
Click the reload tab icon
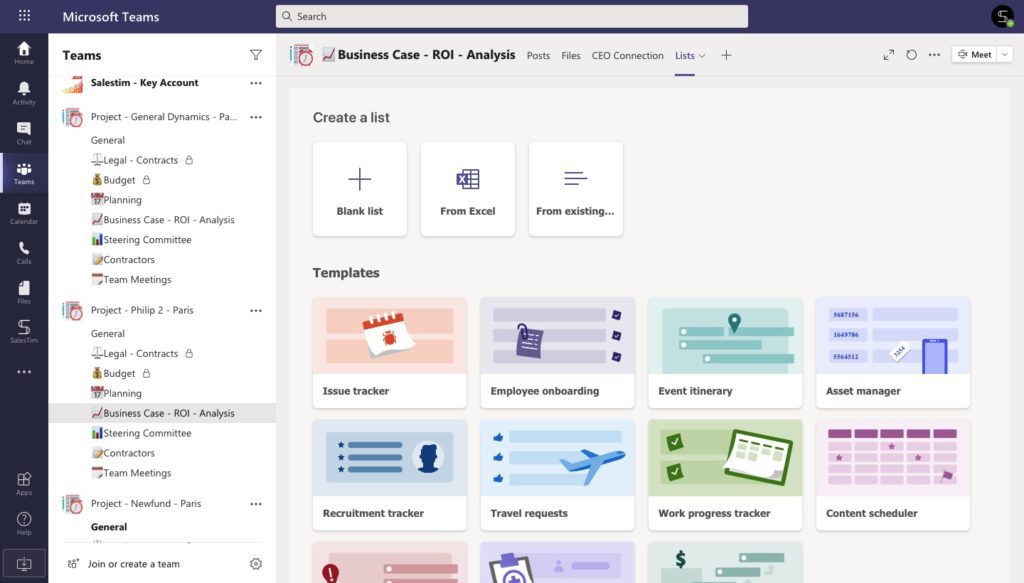click(x=911, y=55)
